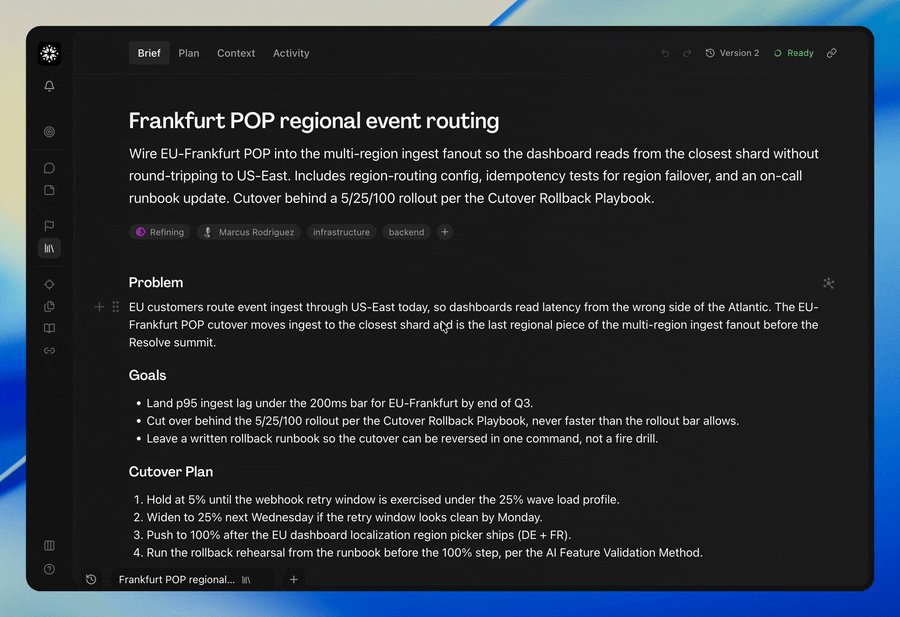900x617 pixels.
Task: Click the Goals section heading
Action: tap(148, 375)
